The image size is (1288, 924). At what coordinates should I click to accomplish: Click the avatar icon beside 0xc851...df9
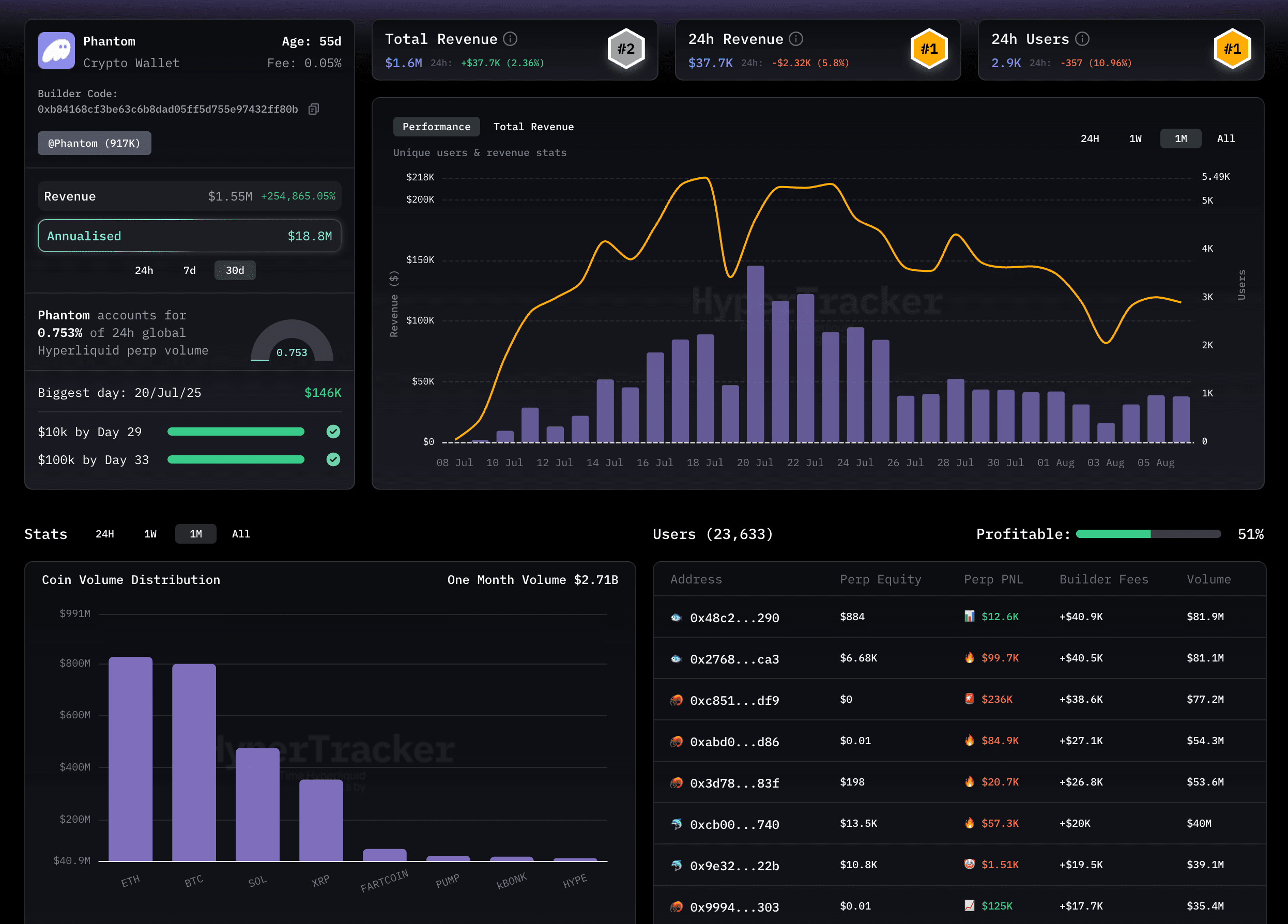click(x=676, y=700)
